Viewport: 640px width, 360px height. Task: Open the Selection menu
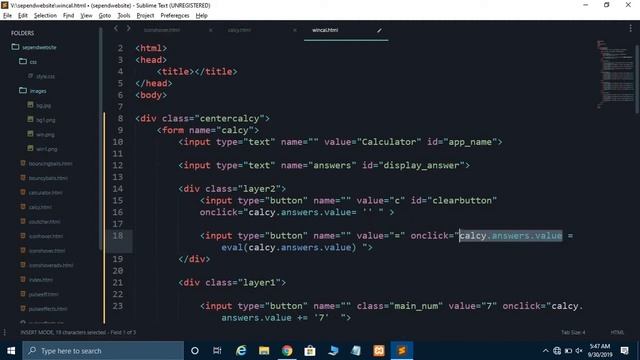tap(45, 16)
